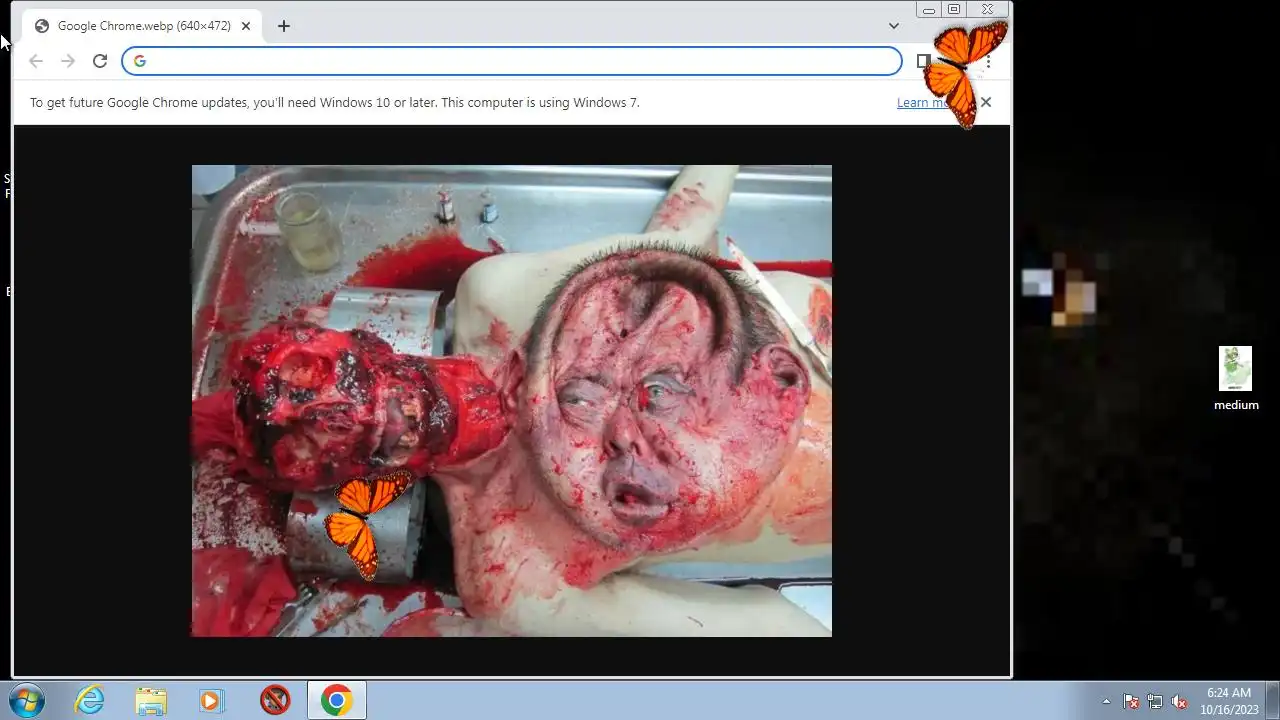Select the medium desktop icon
This screenshot has height=720, width=1280.
[x=1236, y=379]
